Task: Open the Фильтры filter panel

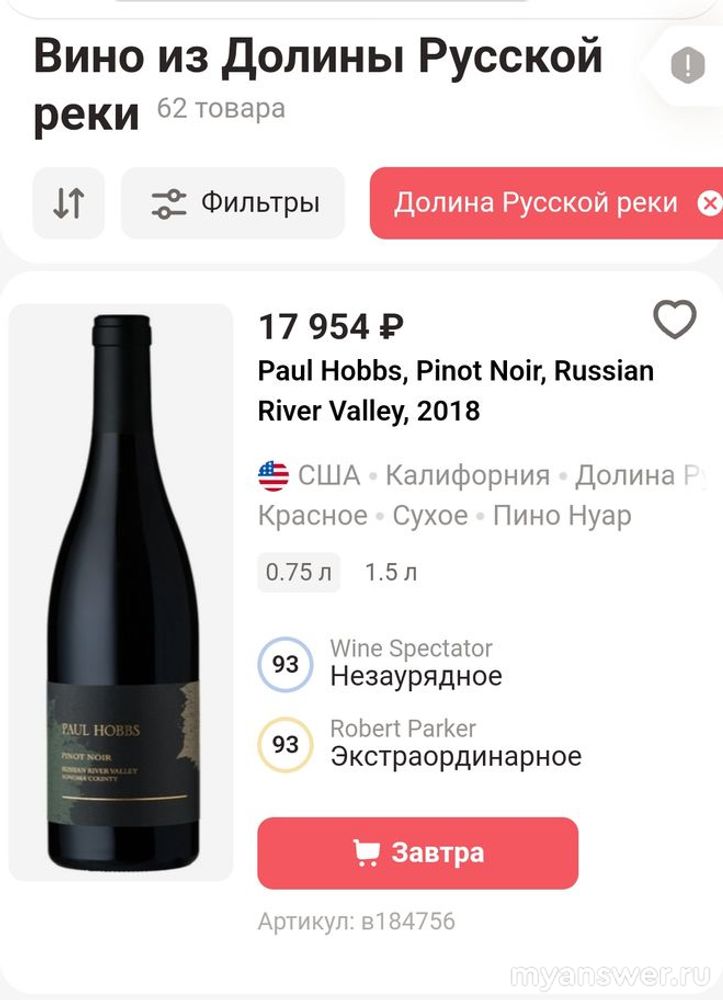Action: click(233, 203)
